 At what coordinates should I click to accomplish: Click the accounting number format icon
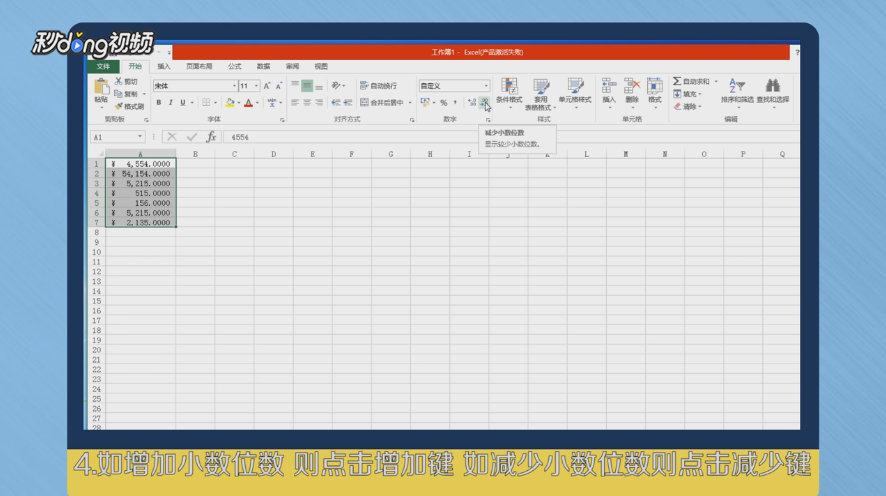pos(425,102)
